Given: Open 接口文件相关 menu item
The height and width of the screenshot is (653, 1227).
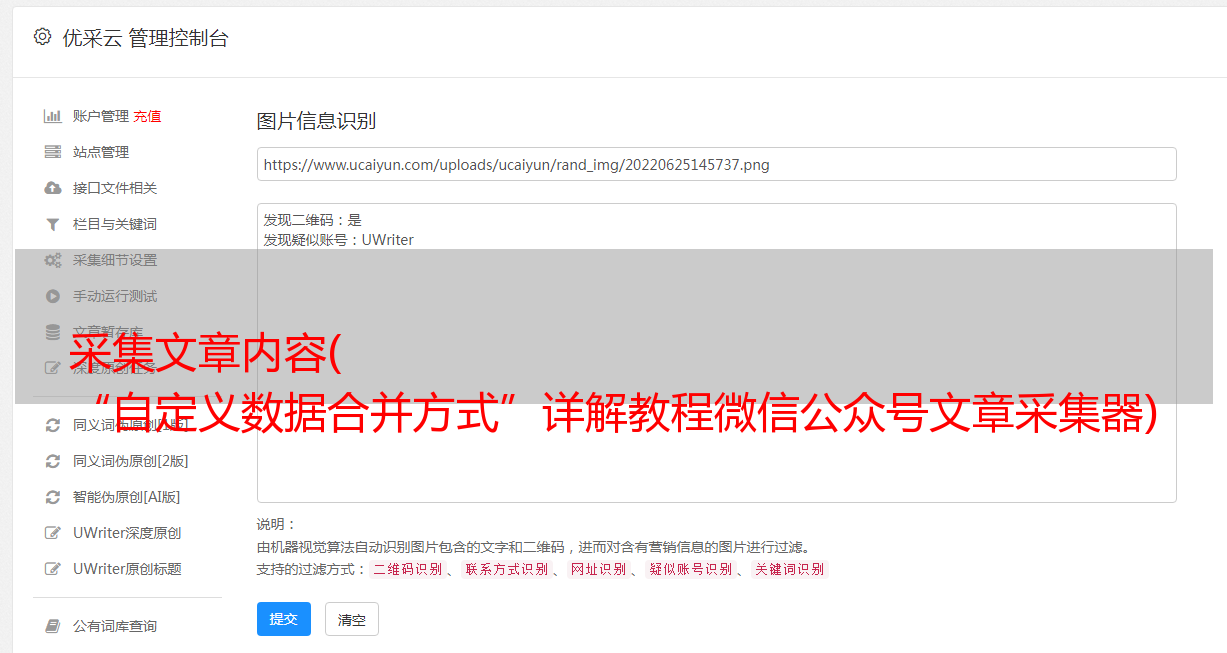Looking at the screenshot, I should pyautogui.click(x=115, y=188).
